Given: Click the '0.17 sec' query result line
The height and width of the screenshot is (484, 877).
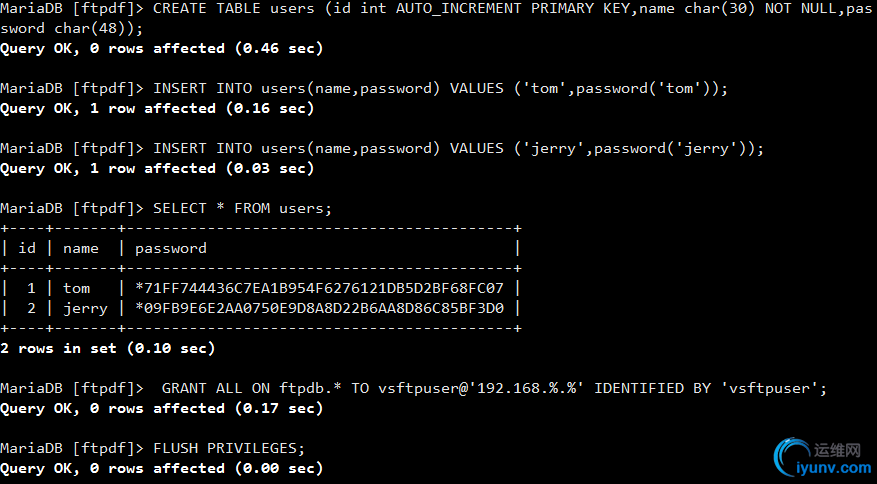Looking at the screenshot, I should pos(162,408).
